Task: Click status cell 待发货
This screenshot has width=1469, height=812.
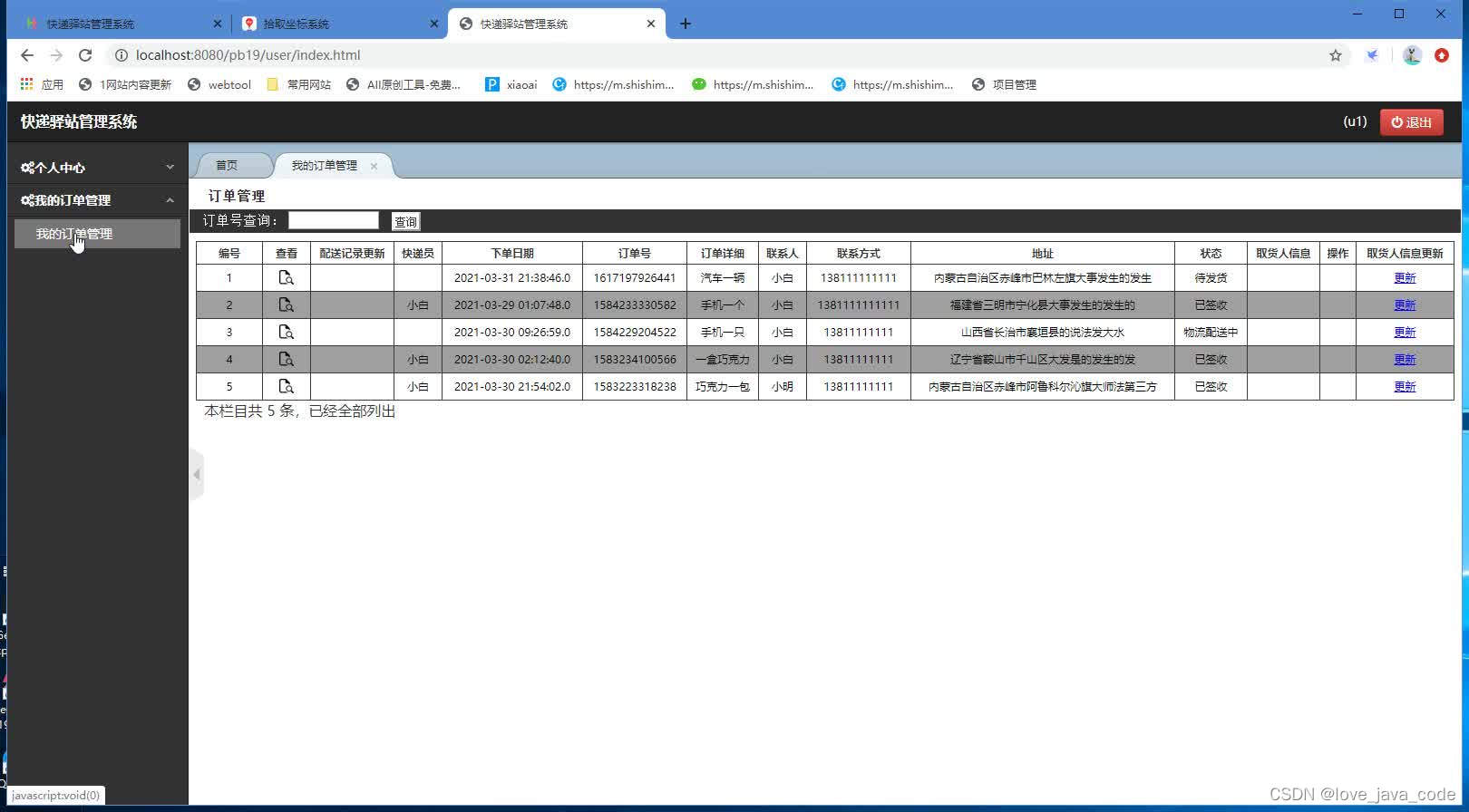Action: pos(1211,278)
